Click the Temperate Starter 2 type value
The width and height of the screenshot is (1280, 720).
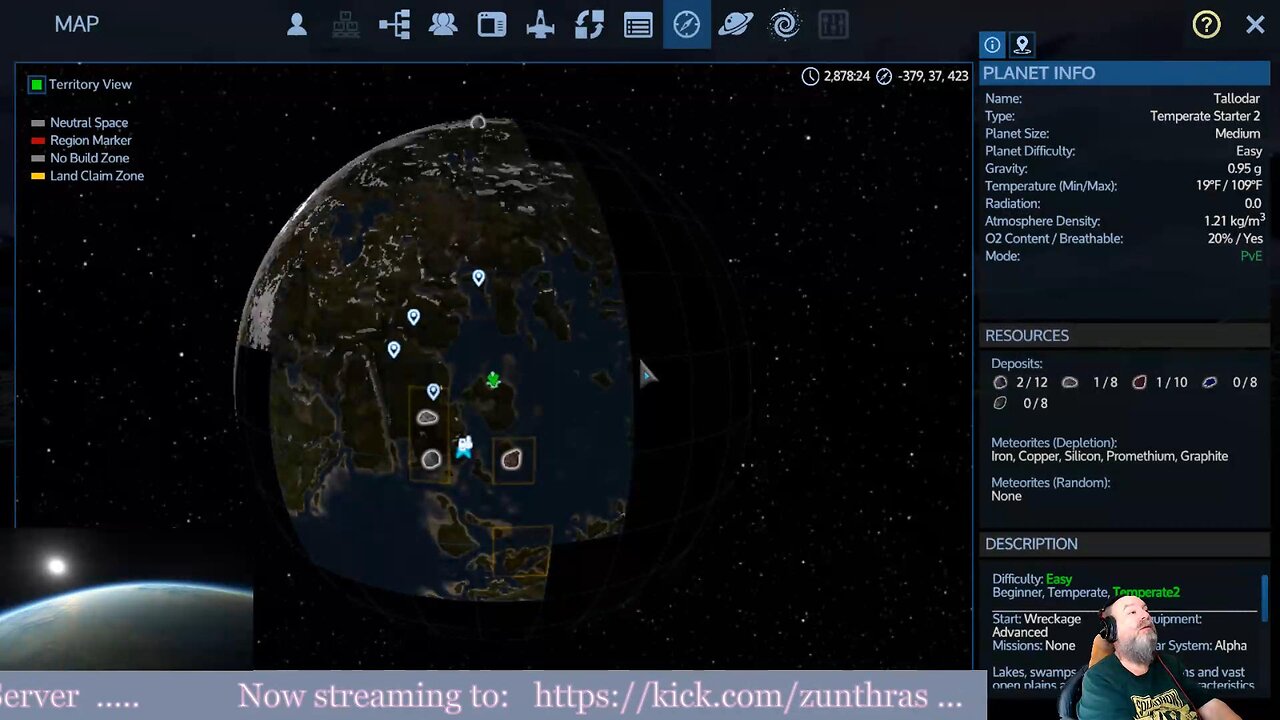(1205, 116)
